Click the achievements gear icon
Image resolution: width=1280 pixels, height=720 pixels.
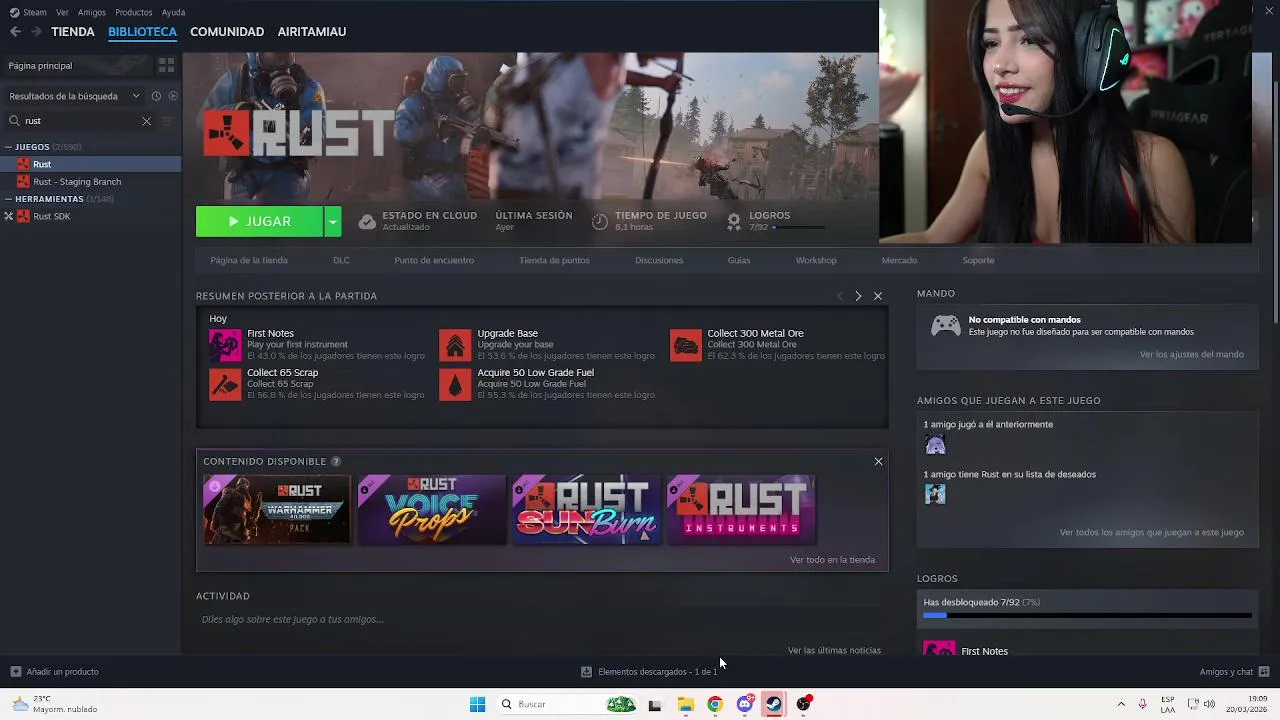[x=734, y=221]
